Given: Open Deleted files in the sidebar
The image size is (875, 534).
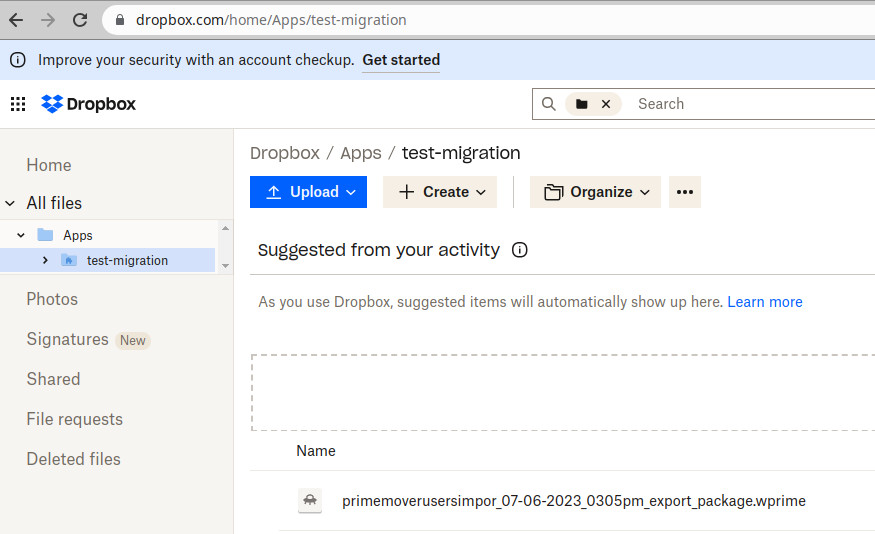Looking at the screenshot, I should pos(74,459).
